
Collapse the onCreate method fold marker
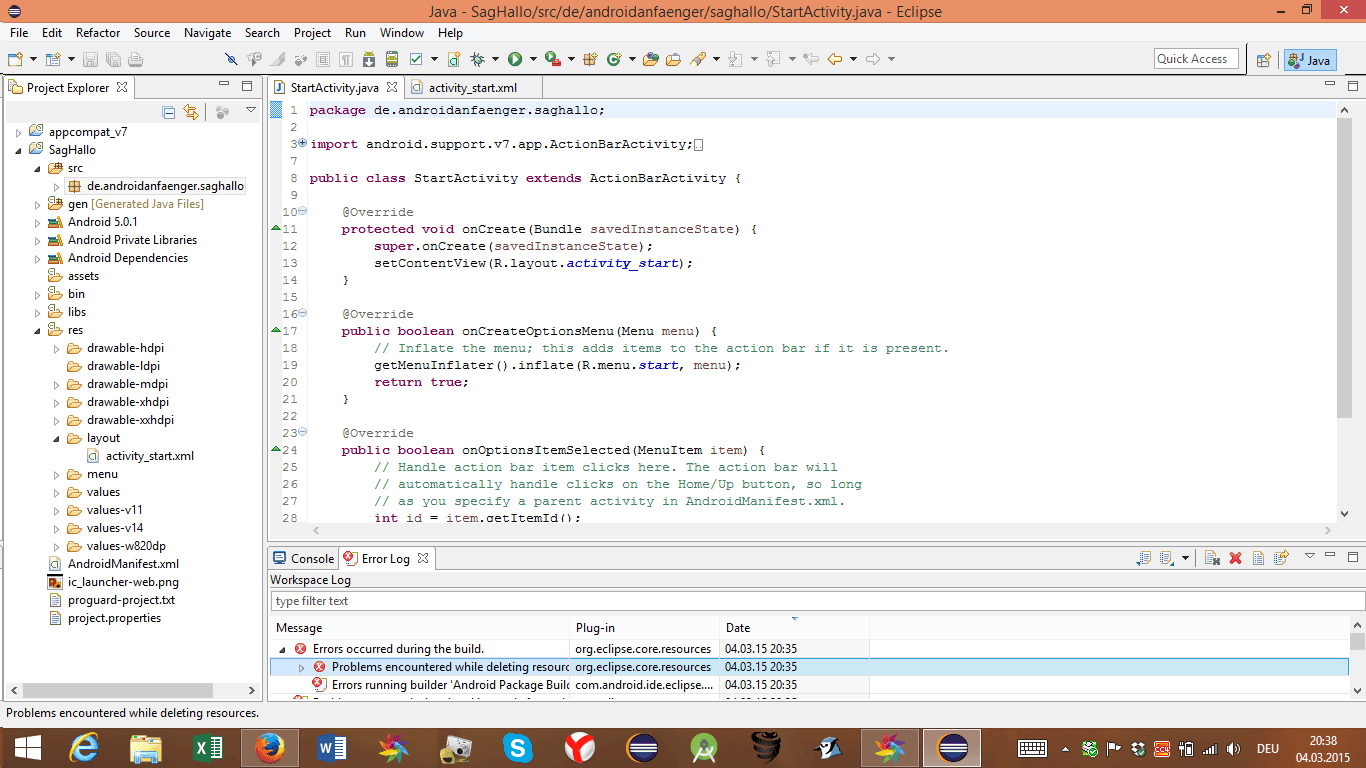303,212
